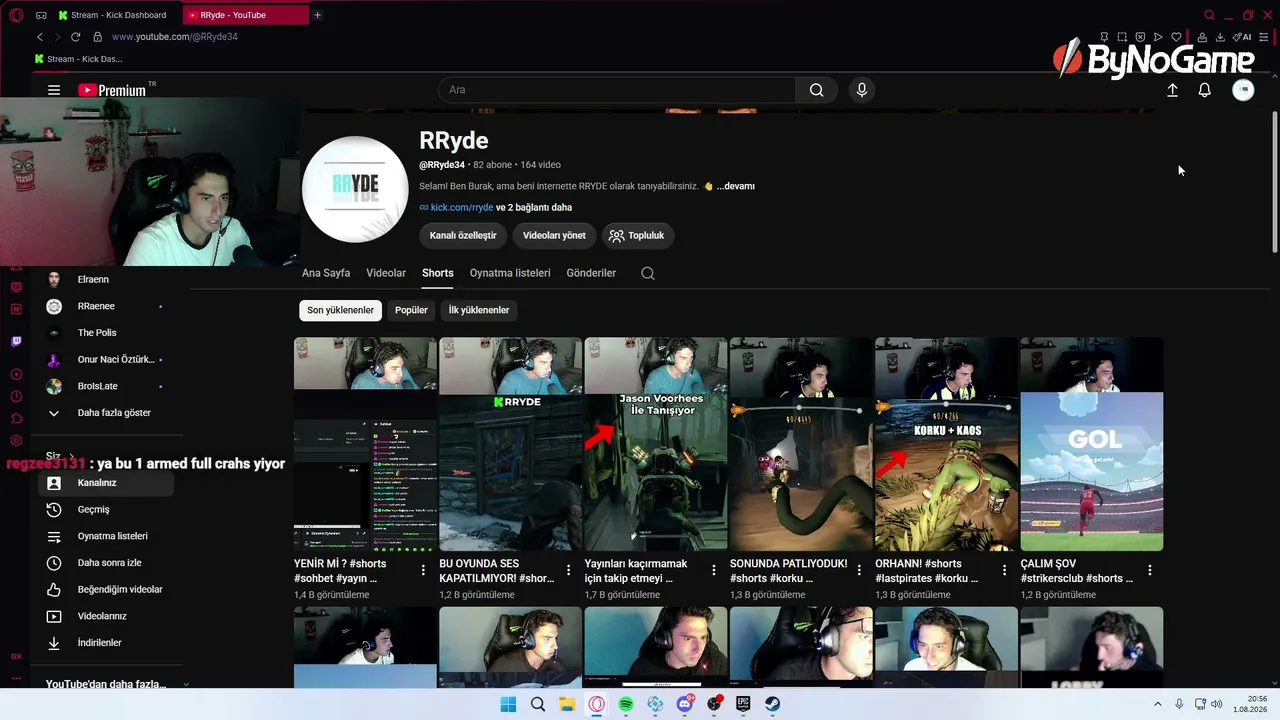Open options menu for YENİR Mİ short
This screenshot has width=1280, height=720.
pos(423,570)
